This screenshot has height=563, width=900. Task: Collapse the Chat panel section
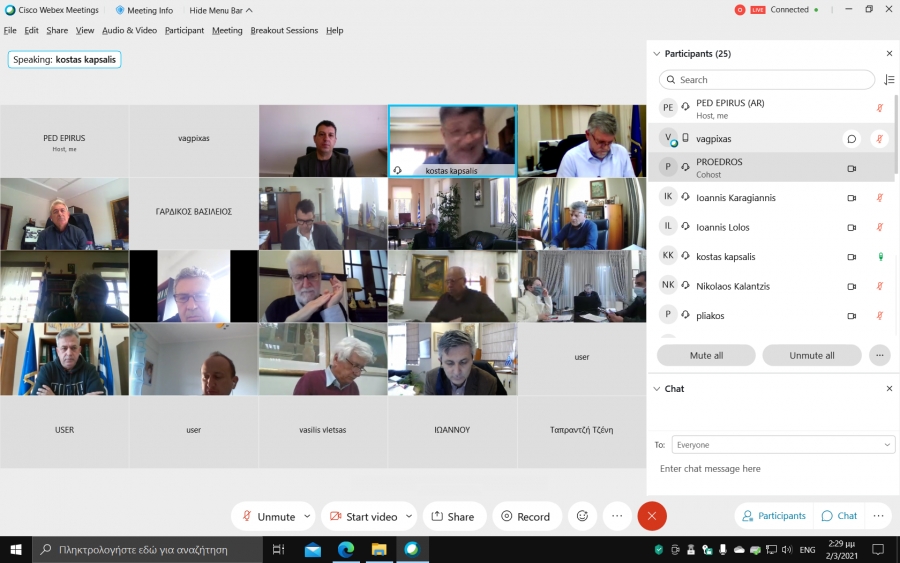[x=656, y=389]
